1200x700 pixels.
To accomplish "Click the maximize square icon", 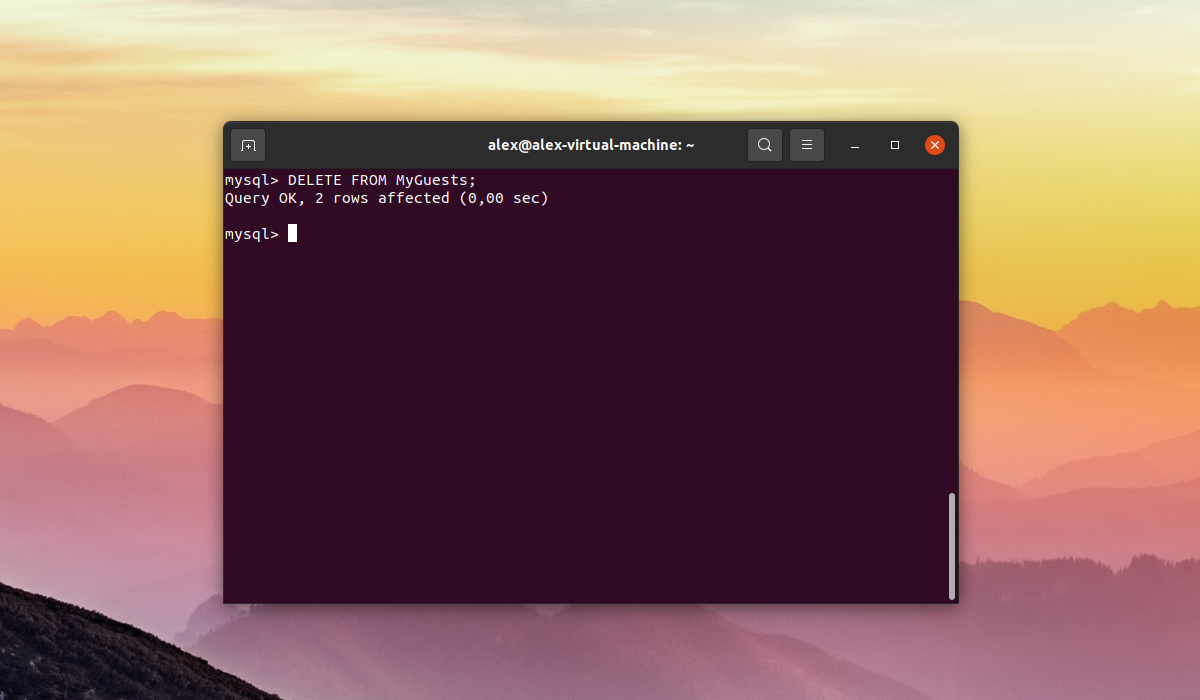I will pos(894,145).
